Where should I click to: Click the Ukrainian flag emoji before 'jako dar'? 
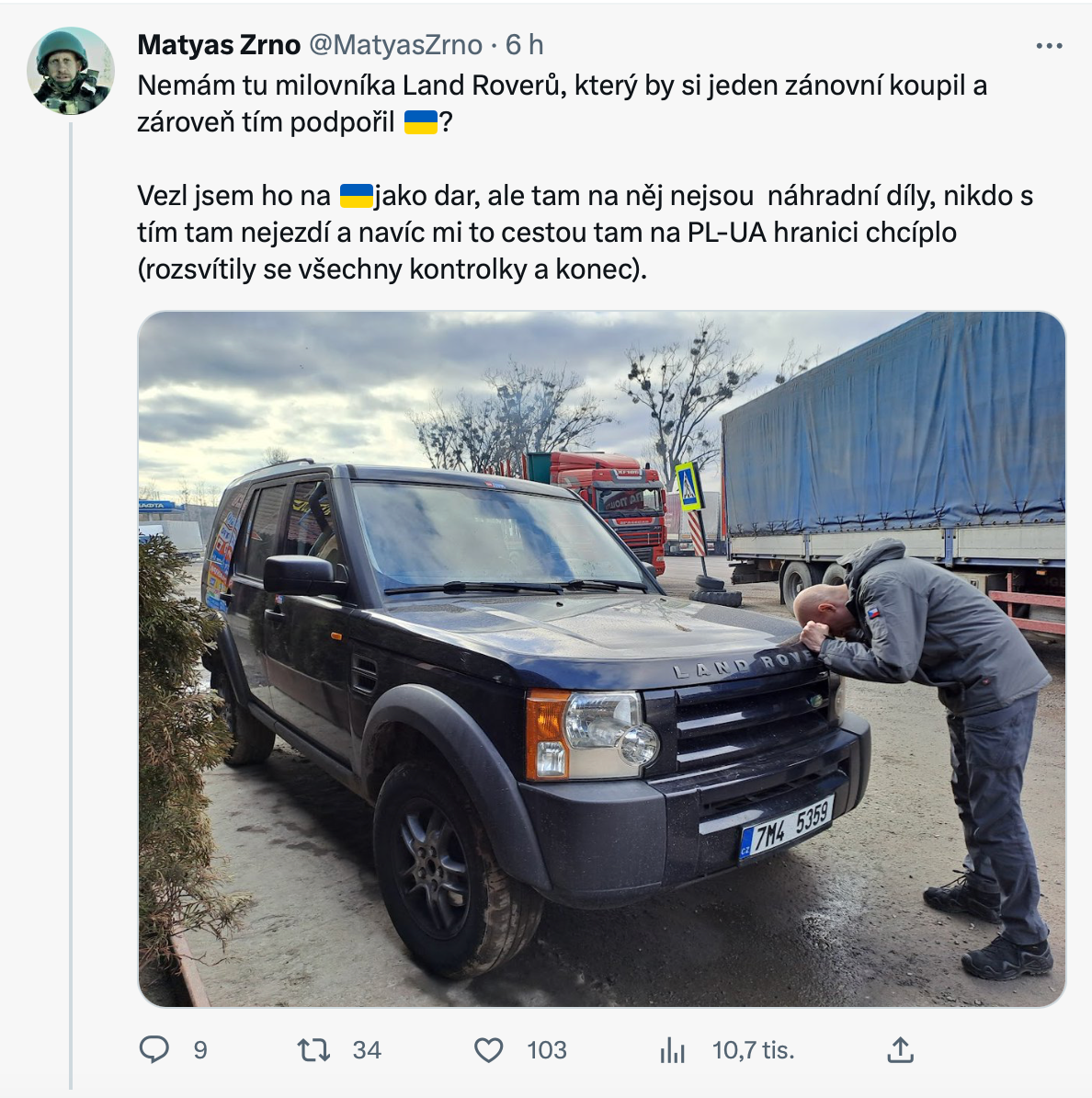[x=357, y=196]
